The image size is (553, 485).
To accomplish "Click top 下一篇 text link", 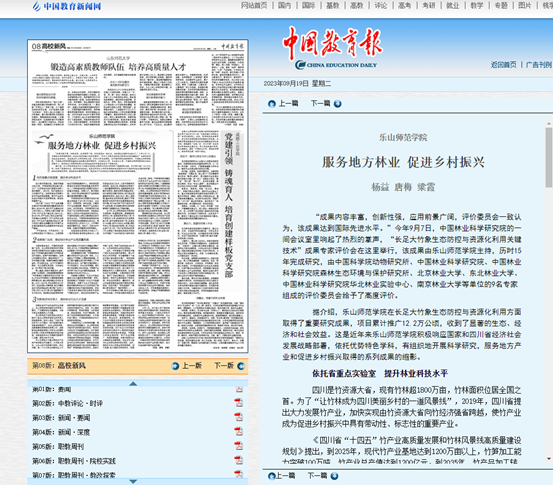I will 321,103.
